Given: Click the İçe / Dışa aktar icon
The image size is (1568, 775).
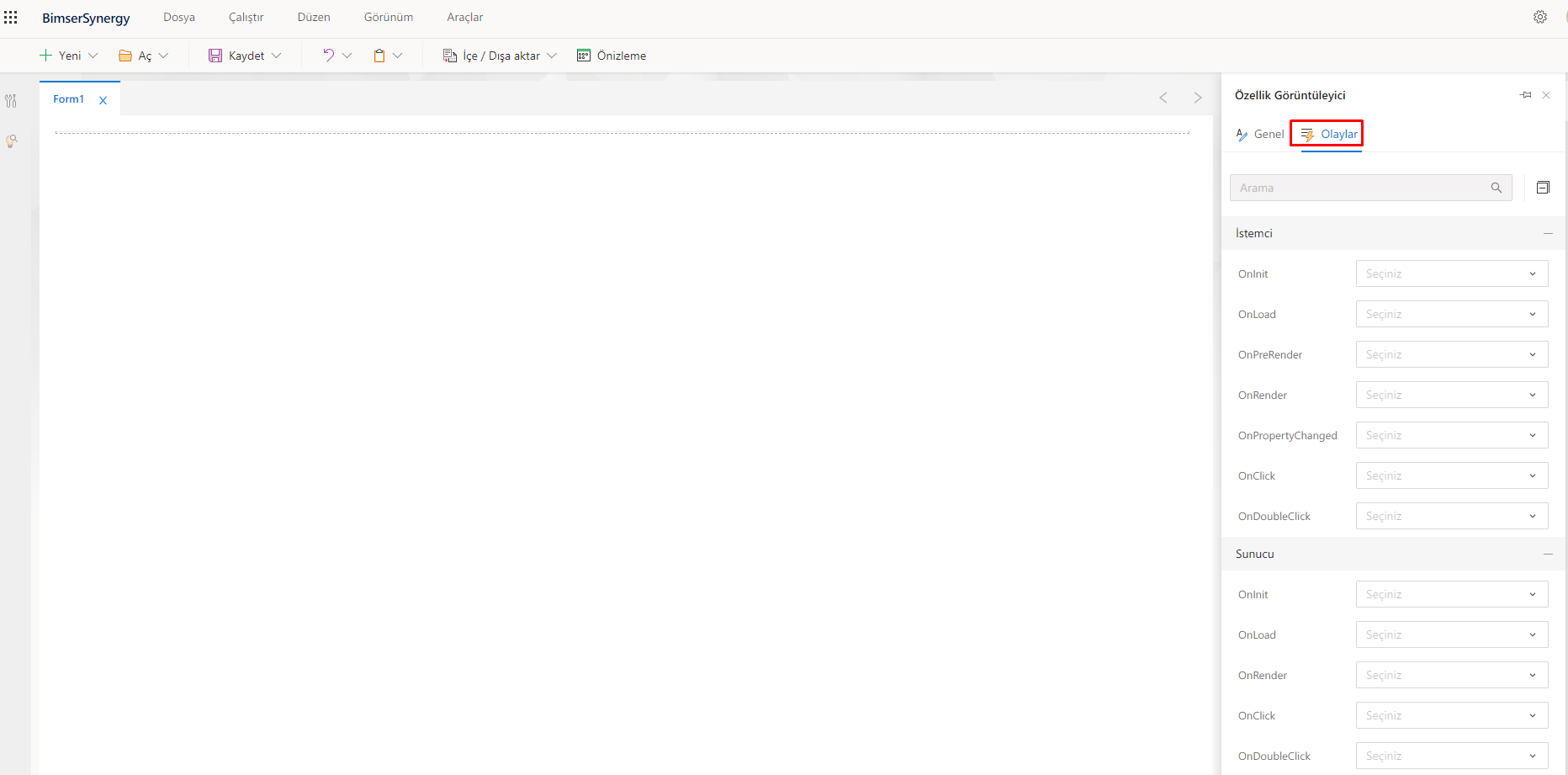Looking at the screenshot, I should pos(450,56).
